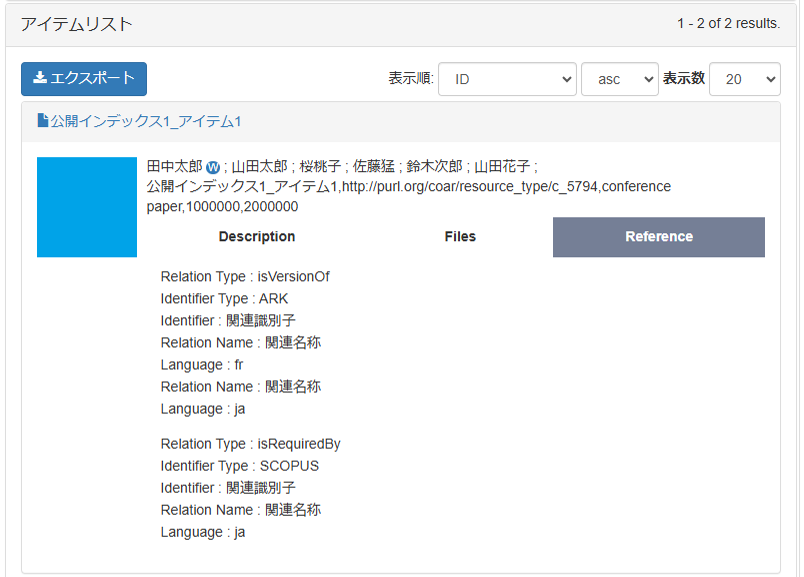The height and width of the screenshot is (577, 804).
Task: Click the file icon beside the item title
Action: (43, 121)
